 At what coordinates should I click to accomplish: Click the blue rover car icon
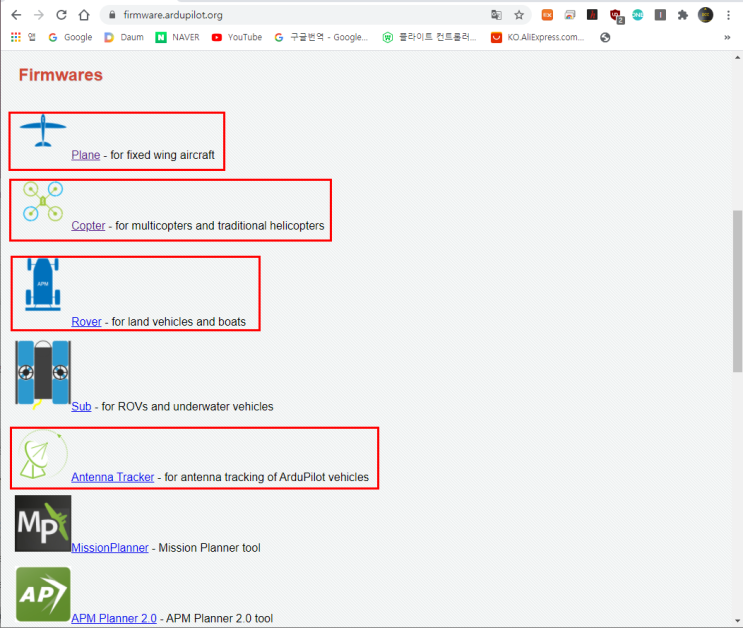[x=43, y=284]
